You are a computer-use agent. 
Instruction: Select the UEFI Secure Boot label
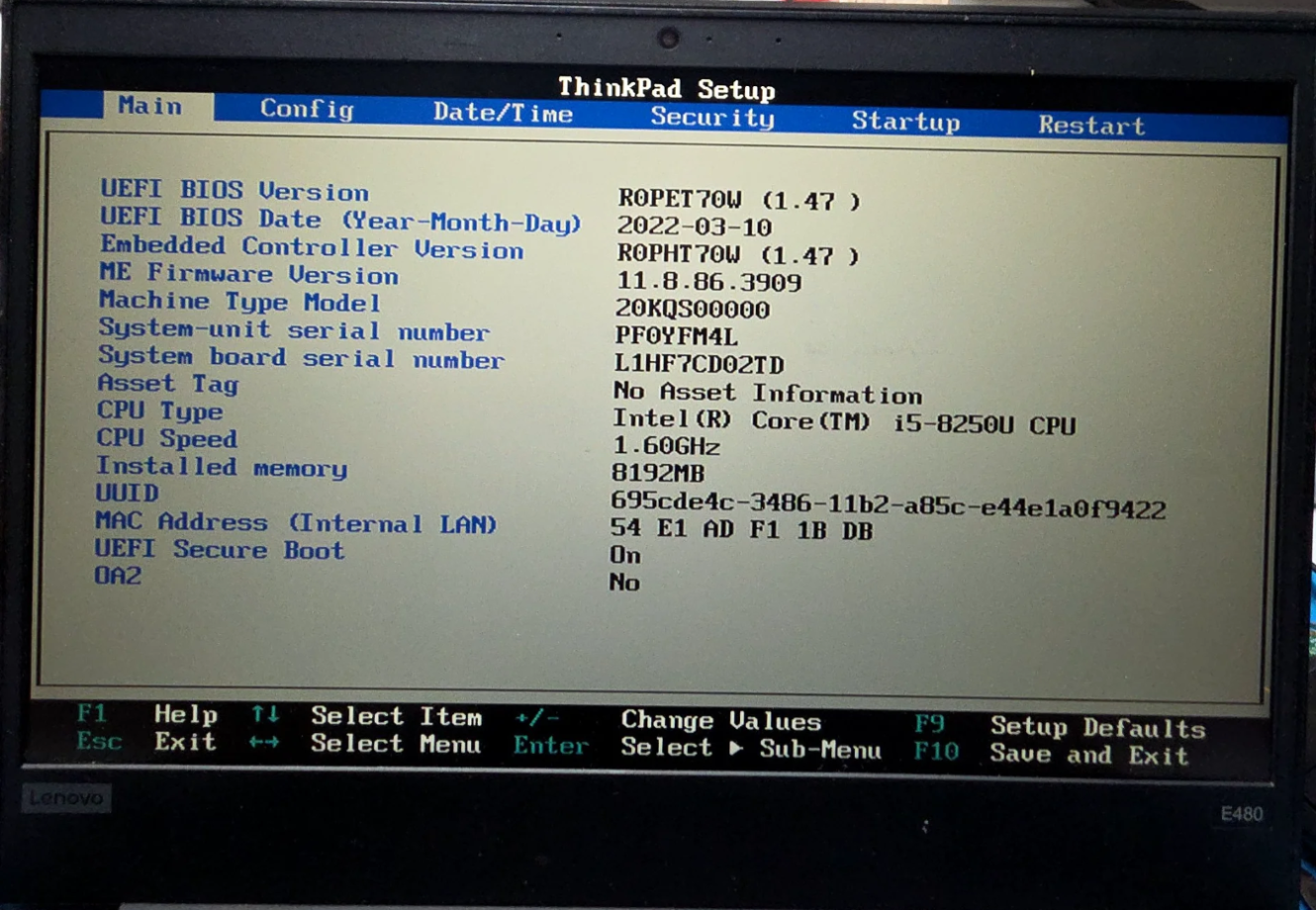click(220, 549)
